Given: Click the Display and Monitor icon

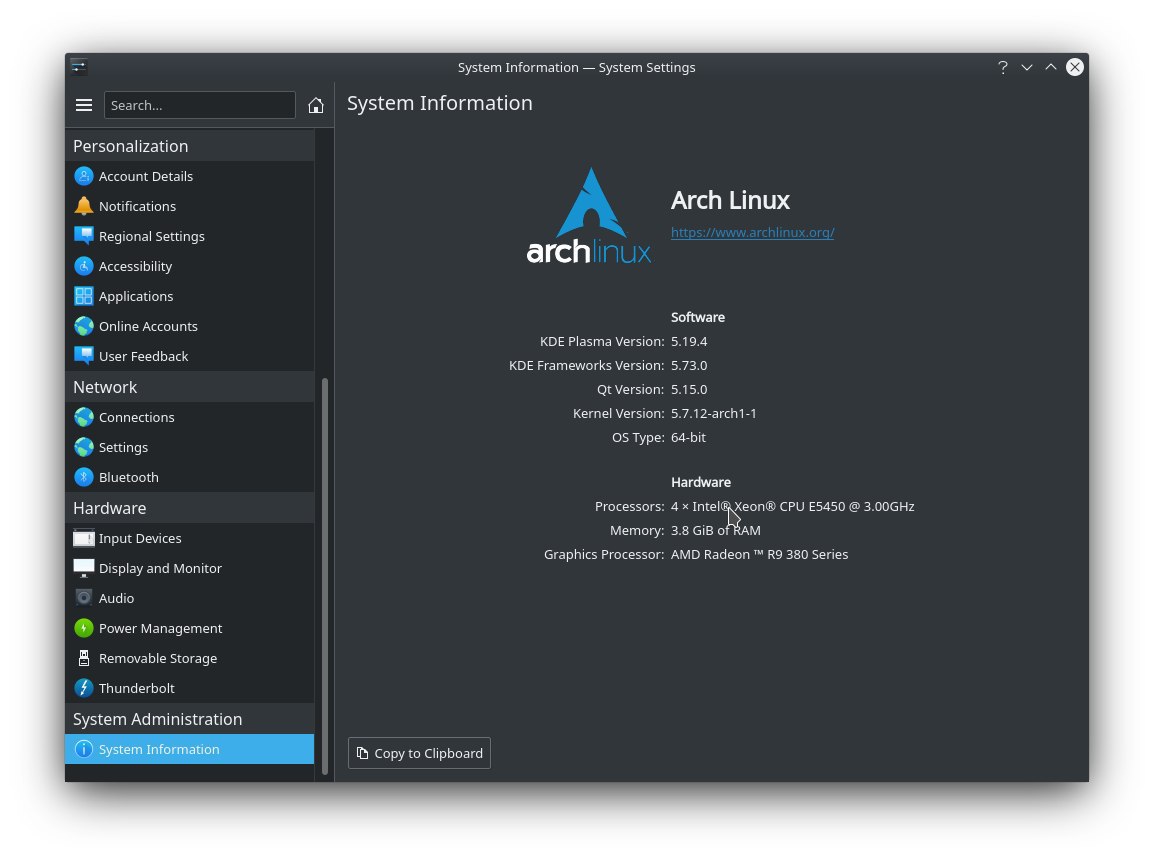Looking at the screenshot, I should point(84,568).
